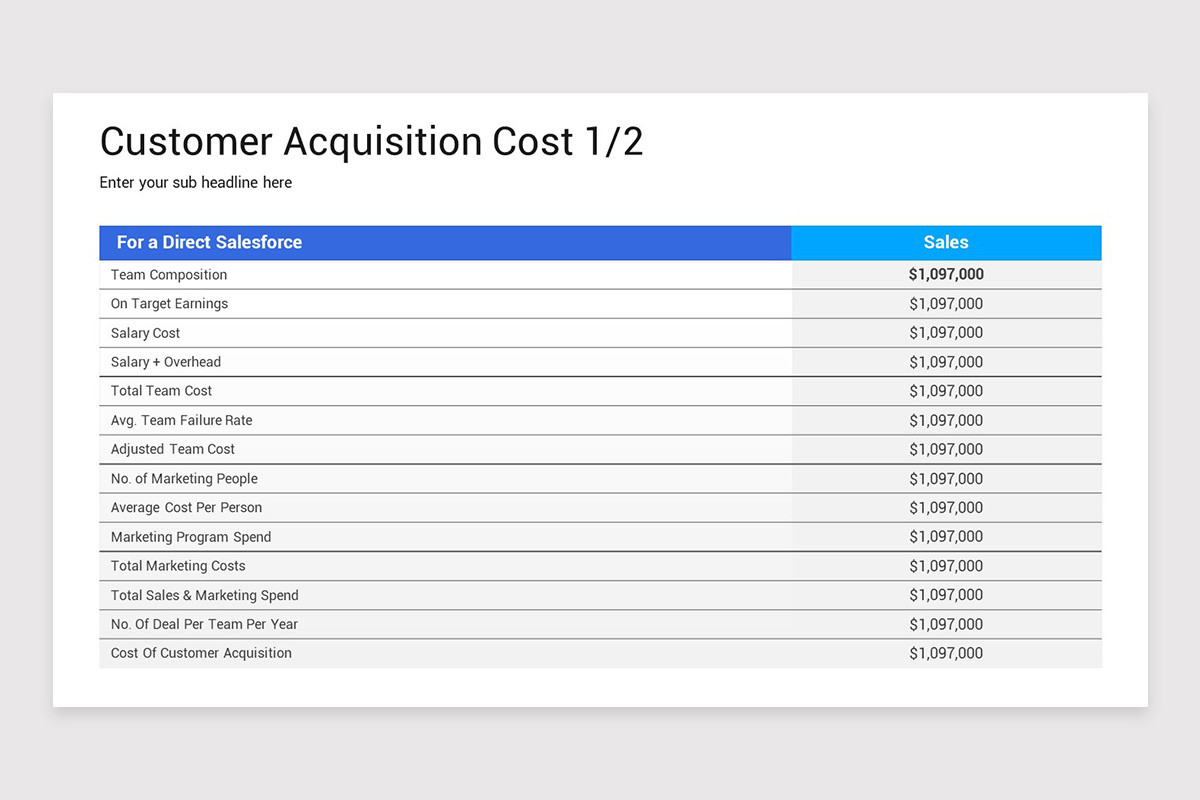Click the Adjusted Team Cost label
Screen dimensions: 1200x800
click(173, 449)
